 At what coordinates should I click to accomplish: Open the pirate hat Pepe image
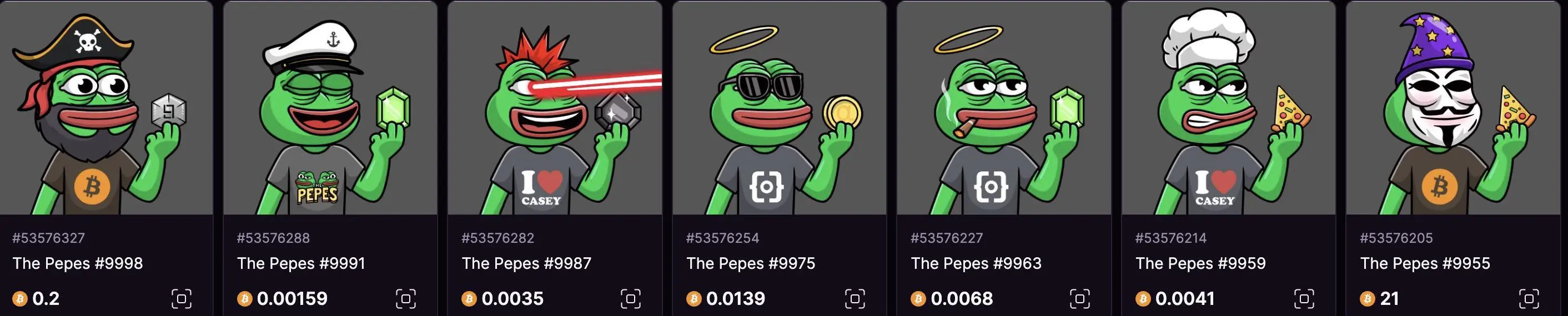pos(106,108)
